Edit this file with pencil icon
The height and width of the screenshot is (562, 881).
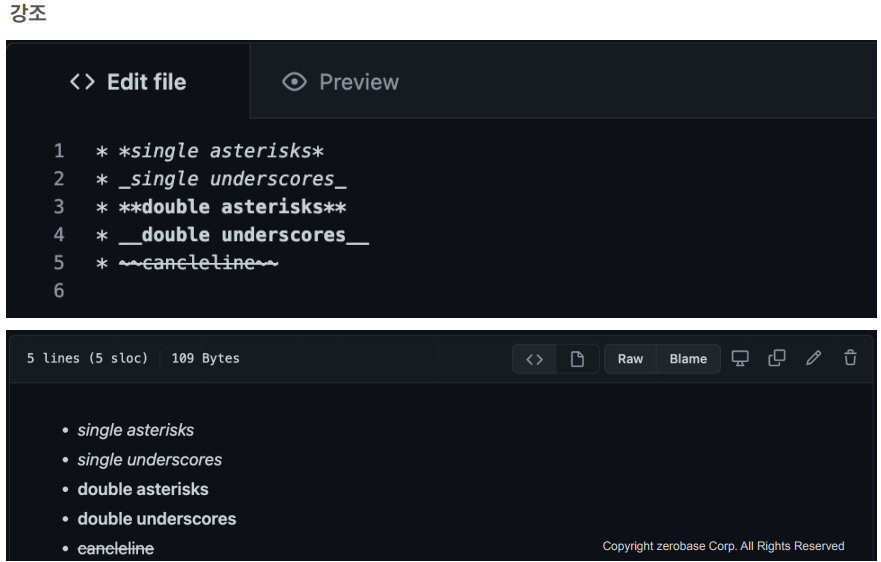(814, 358)
